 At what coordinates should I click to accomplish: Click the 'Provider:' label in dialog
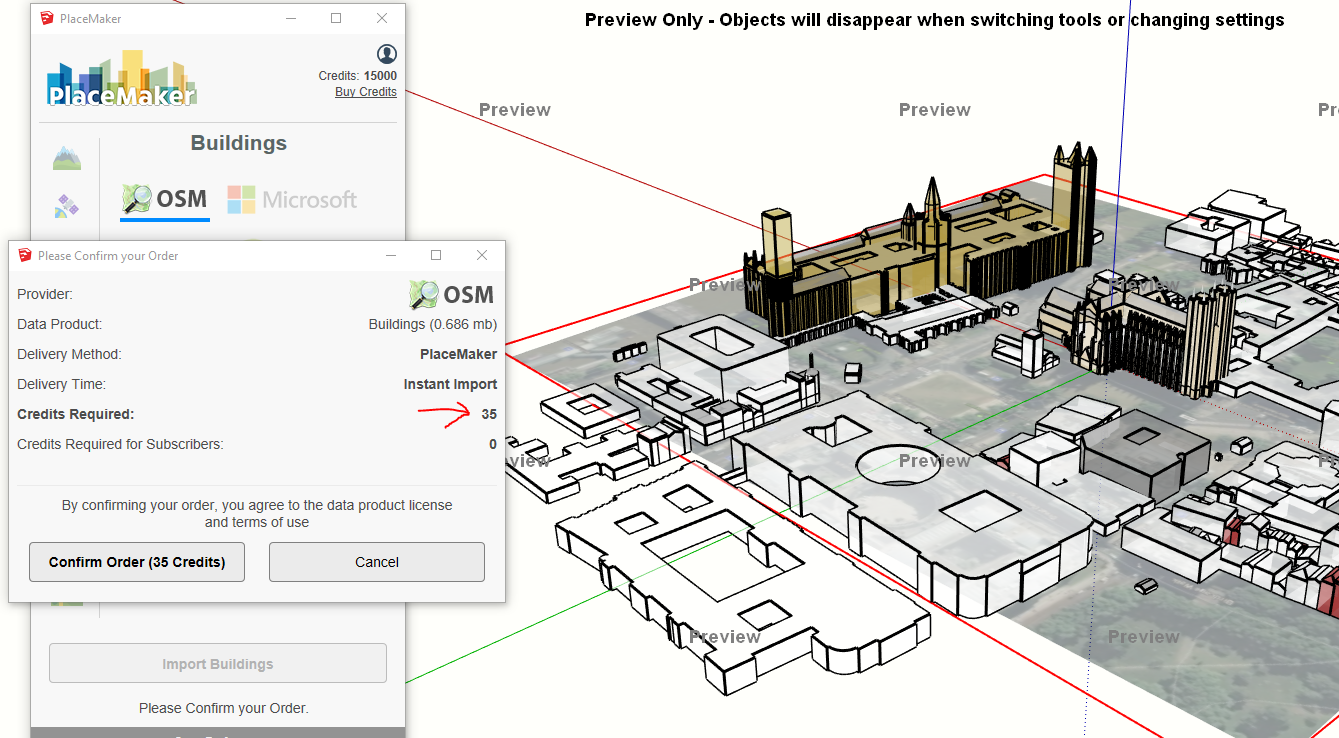click(x=45, y=294)
